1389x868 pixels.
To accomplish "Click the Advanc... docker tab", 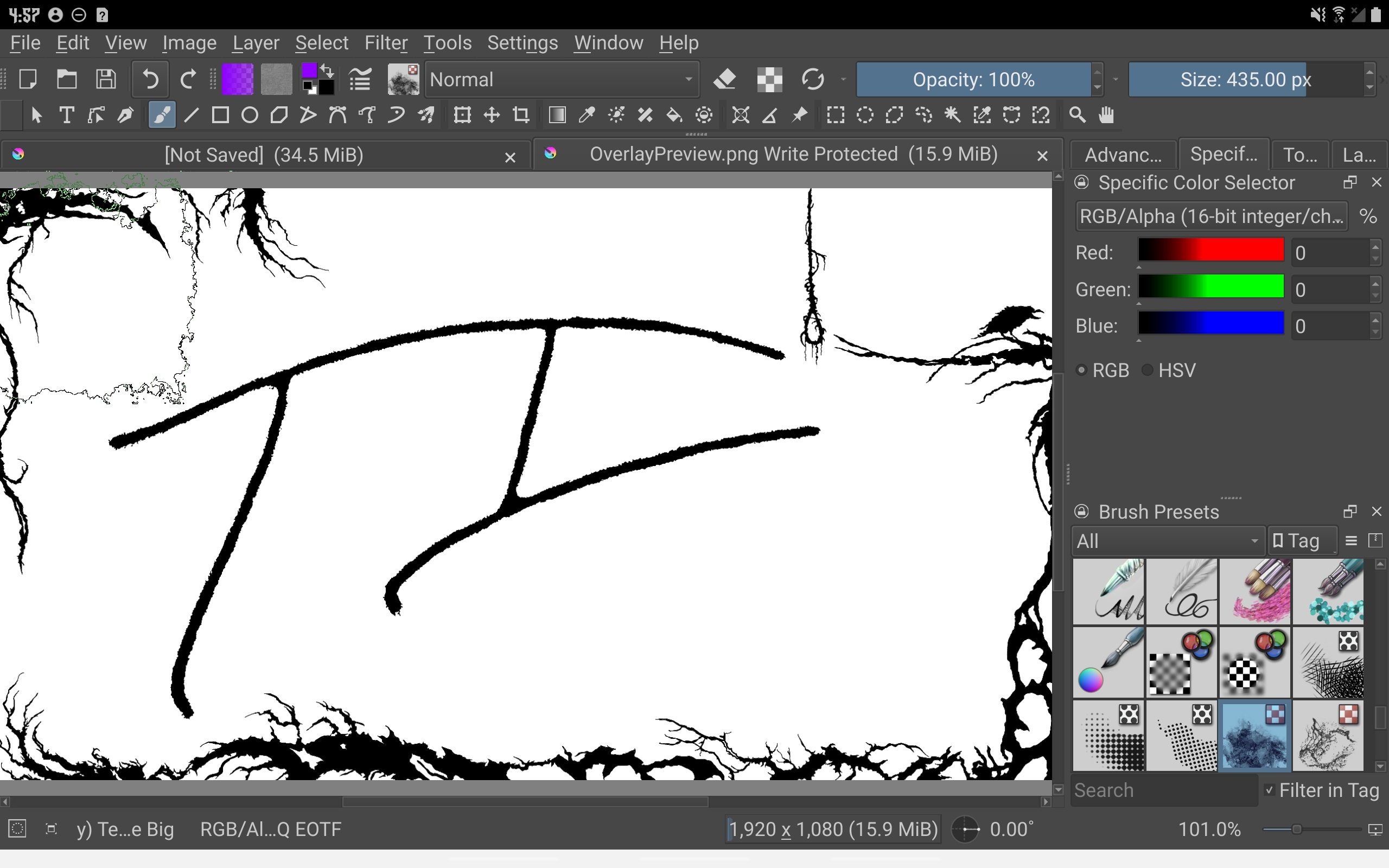I will point(1123,155).
